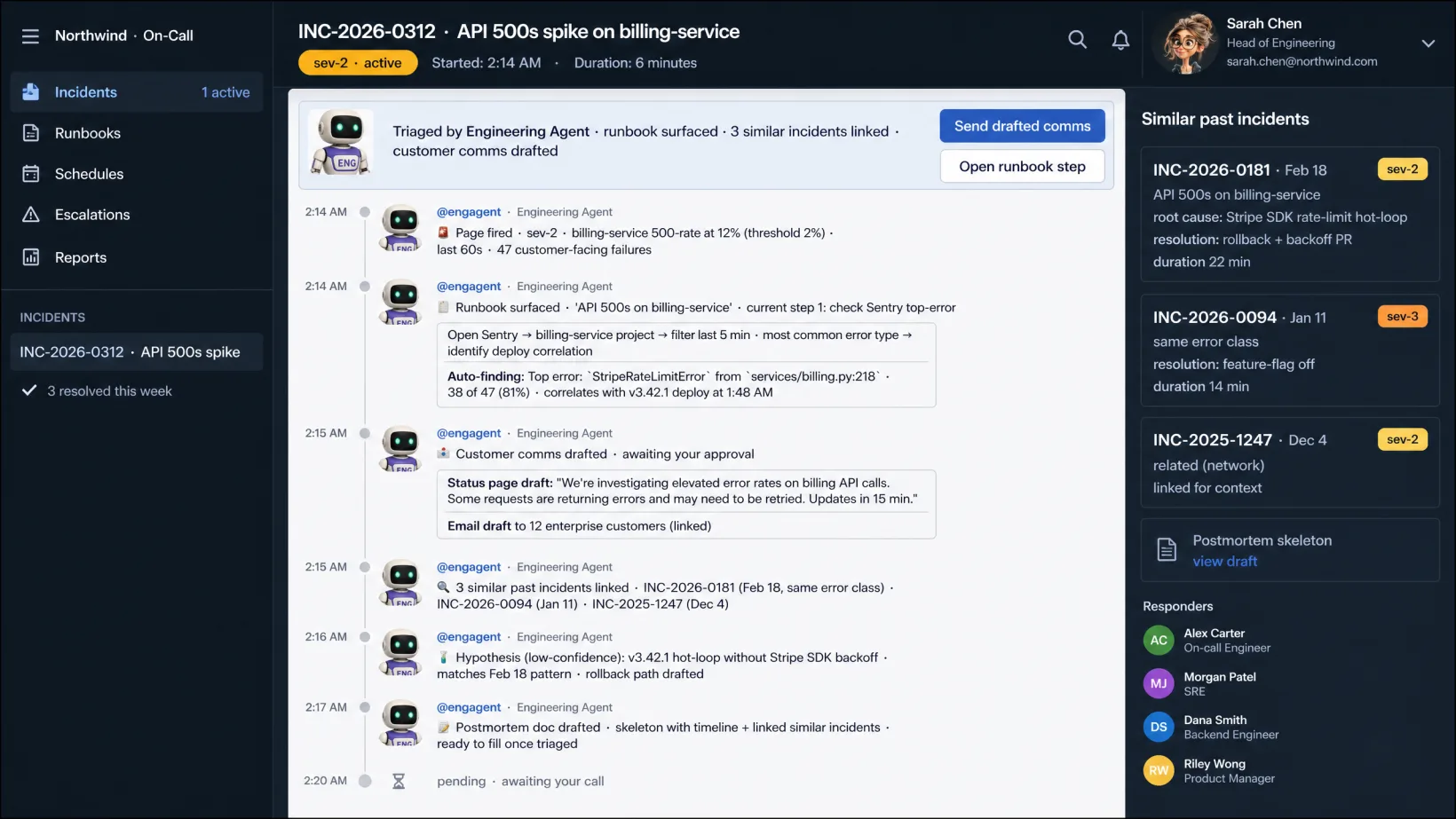Click Riley Wong's RW avatar
This screenshot has width=1456, height=819.
(x=1159, y=771)
